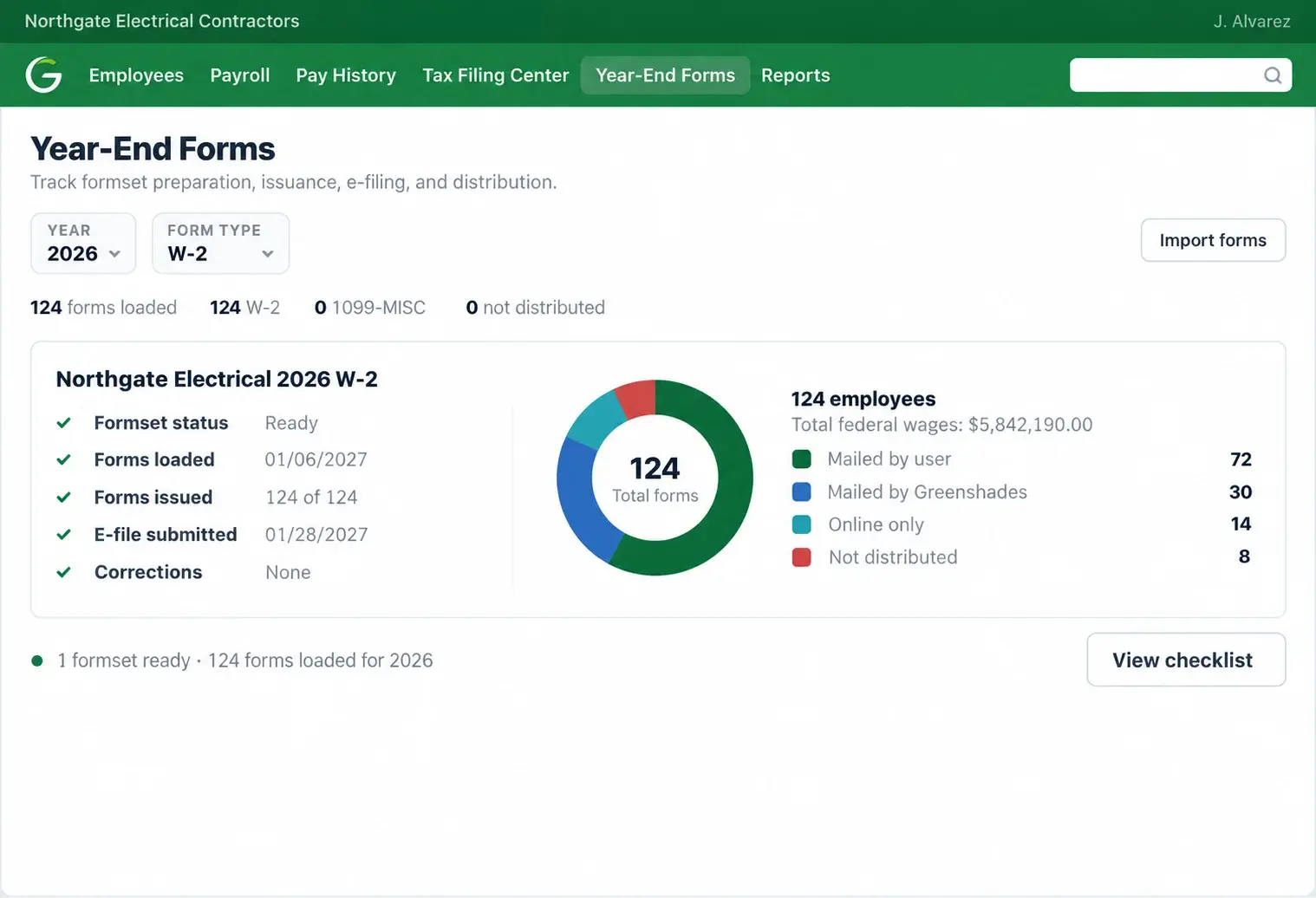Click the Mailed by Greenshades count 30
The image size is (1316, 898).
[1241, 492]
